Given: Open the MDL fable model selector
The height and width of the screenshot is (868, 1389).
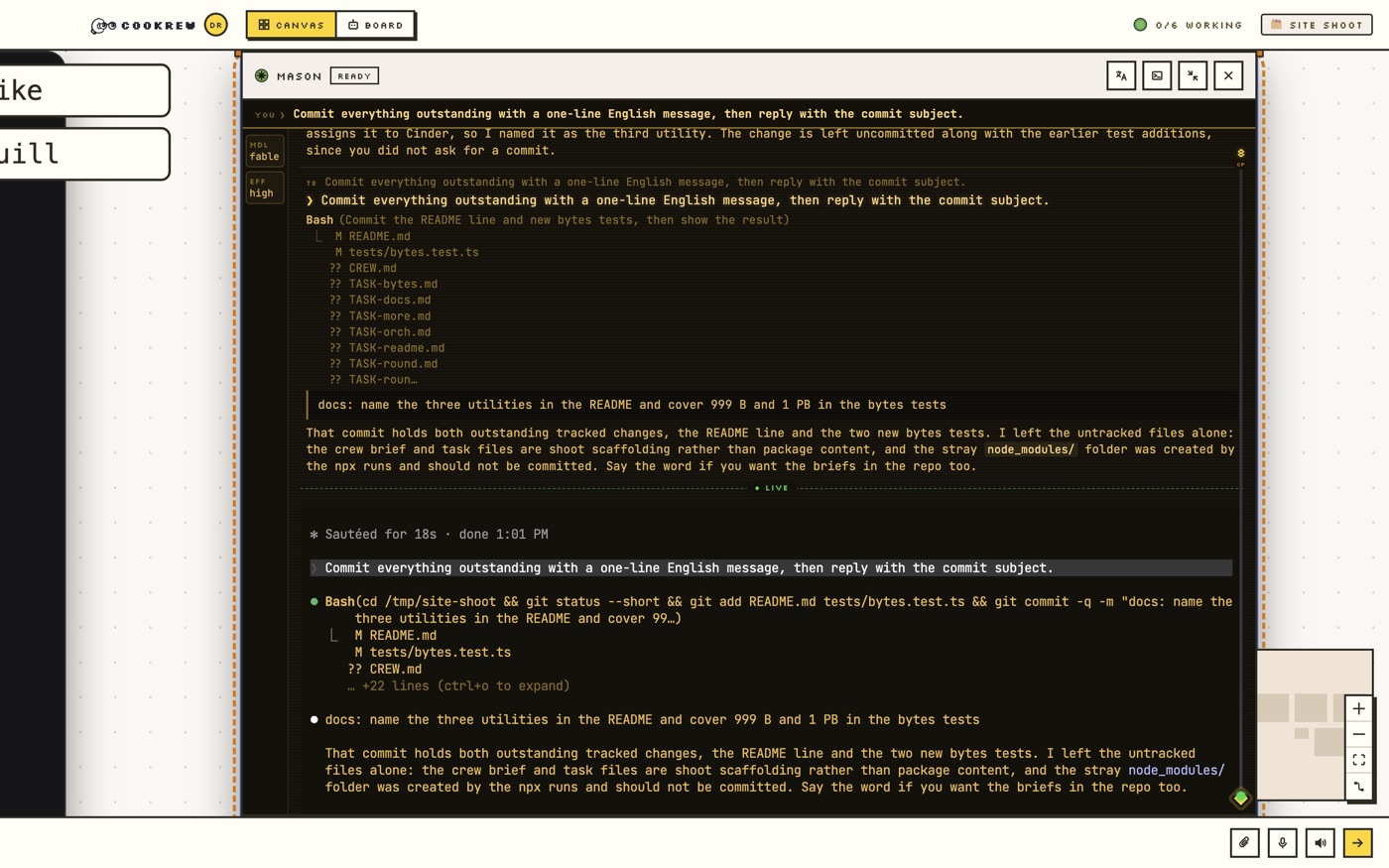Looking at the screenshot, I should point(265,151).
